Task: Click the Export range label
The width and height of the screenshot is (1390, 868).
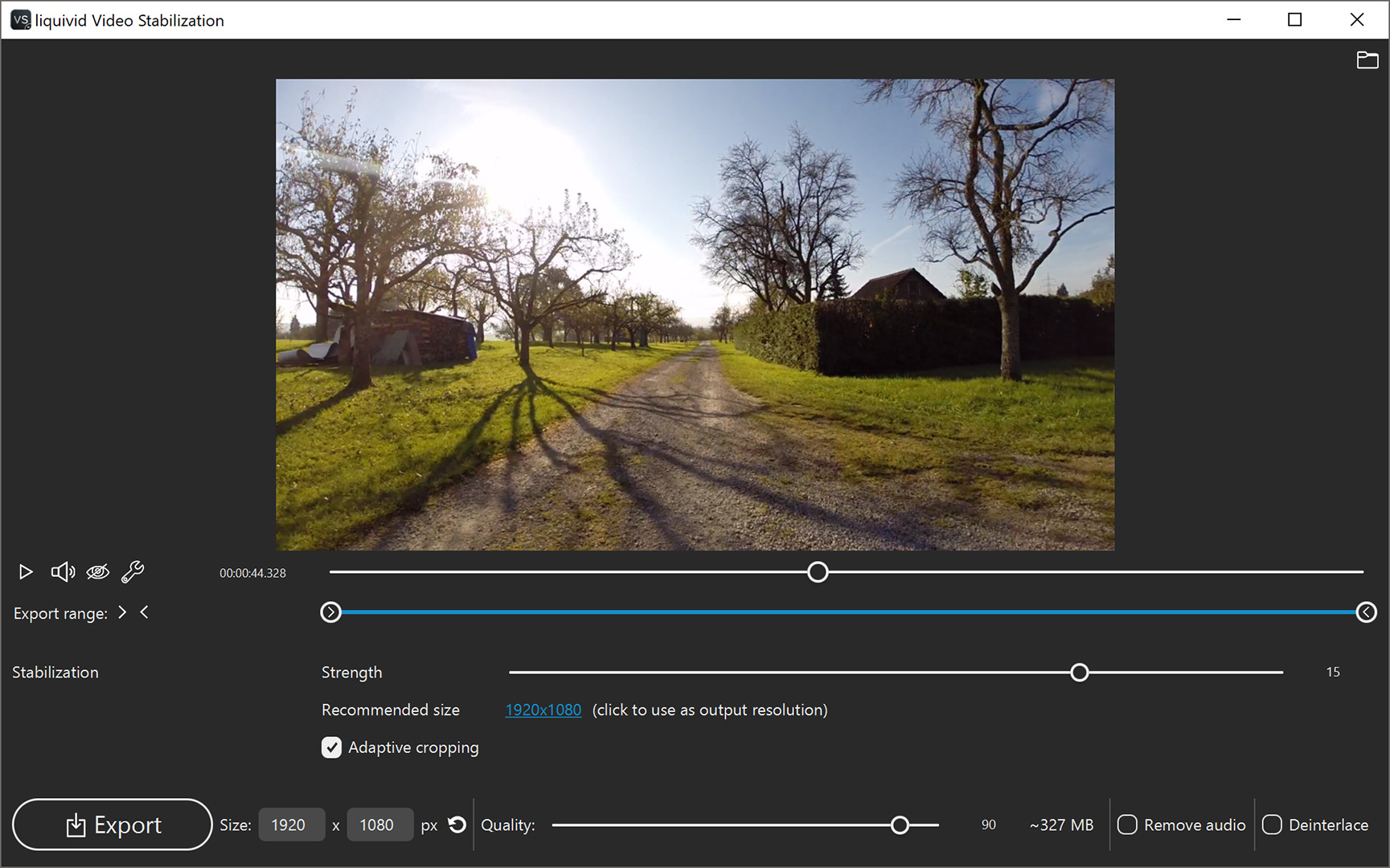Action: [x=59, y=613]
